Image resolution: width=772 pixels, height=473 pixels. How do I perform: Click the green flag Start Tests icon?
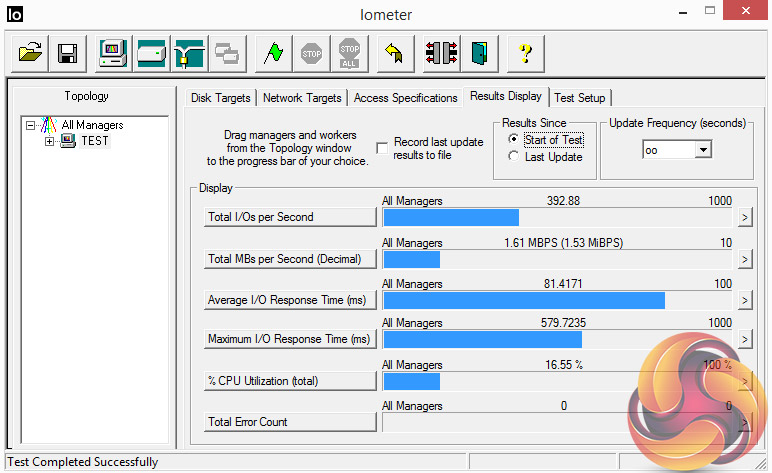click(x=273, y=54)
